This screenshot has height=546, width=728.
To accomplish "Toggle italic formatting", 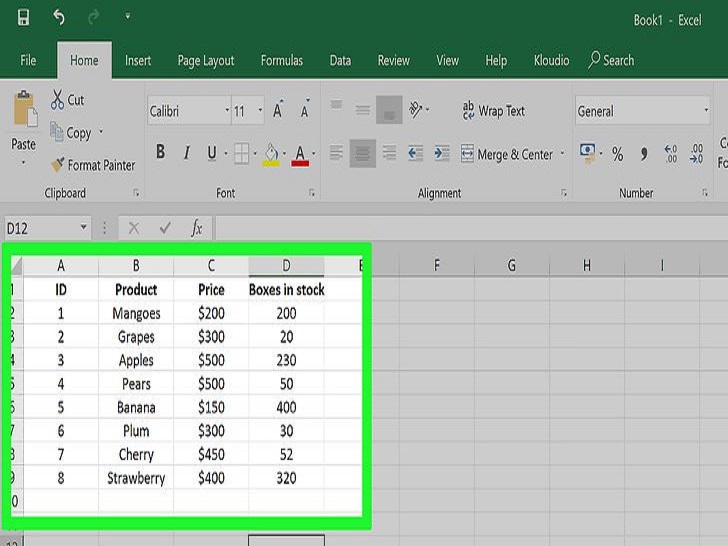I will click(x=187, y=152).
